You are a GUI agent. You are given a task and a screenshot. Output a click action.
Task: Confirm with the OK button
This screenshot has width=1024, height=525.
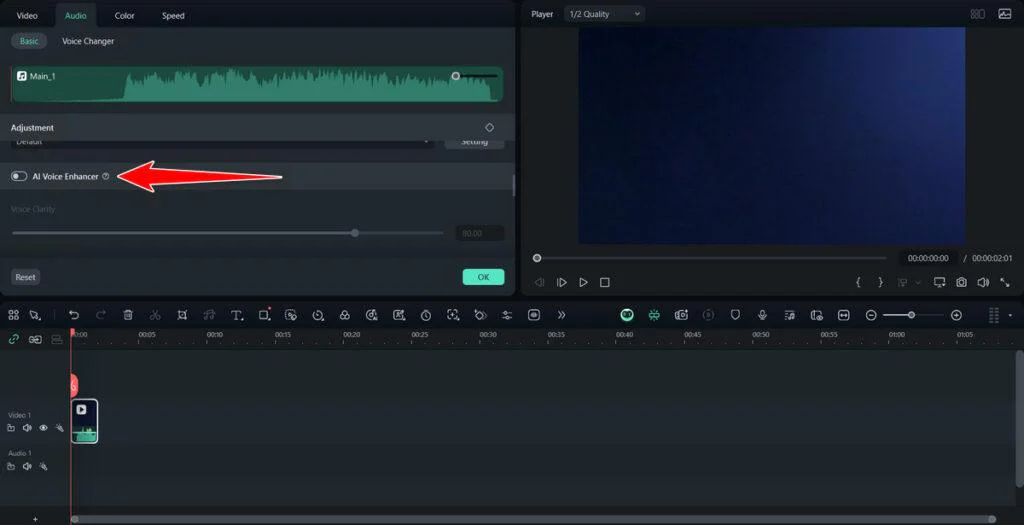click(483, 277)
